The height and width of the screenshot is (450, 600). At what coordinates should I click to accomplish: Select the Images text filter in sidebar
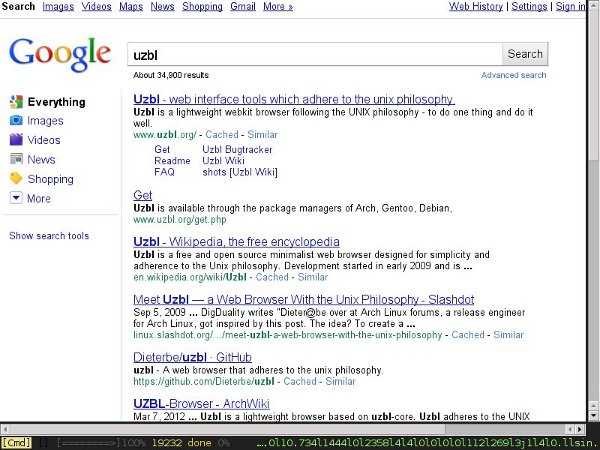45,121
